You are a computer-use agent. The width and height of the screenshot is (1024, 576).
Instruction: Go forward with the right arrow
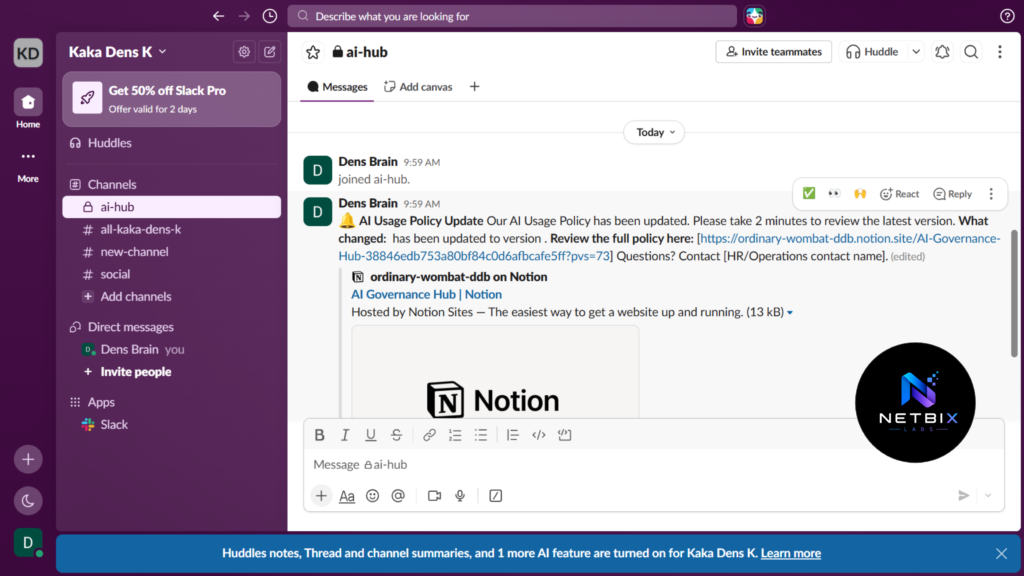[x=244, y=16]
